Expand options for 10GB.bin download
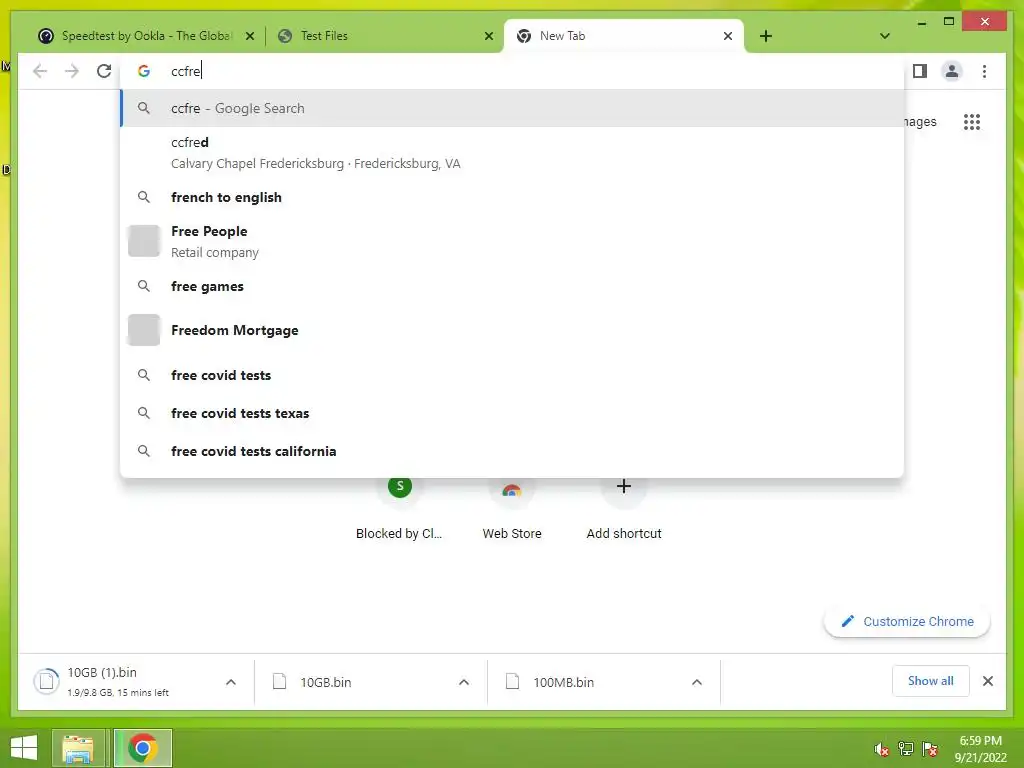This screenshot has width=1024, height=768. (x=464, y=682)
